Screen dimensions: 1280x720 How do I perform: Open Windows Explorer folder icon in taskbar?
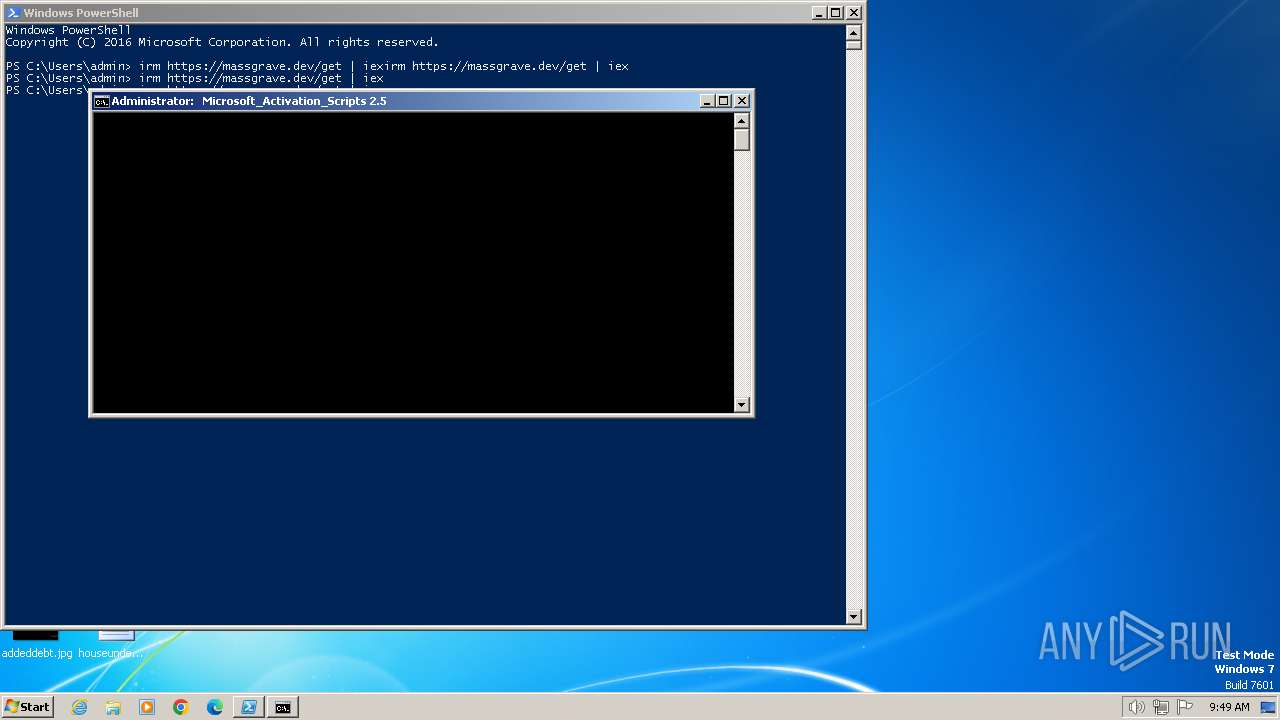tap(113, 707)
